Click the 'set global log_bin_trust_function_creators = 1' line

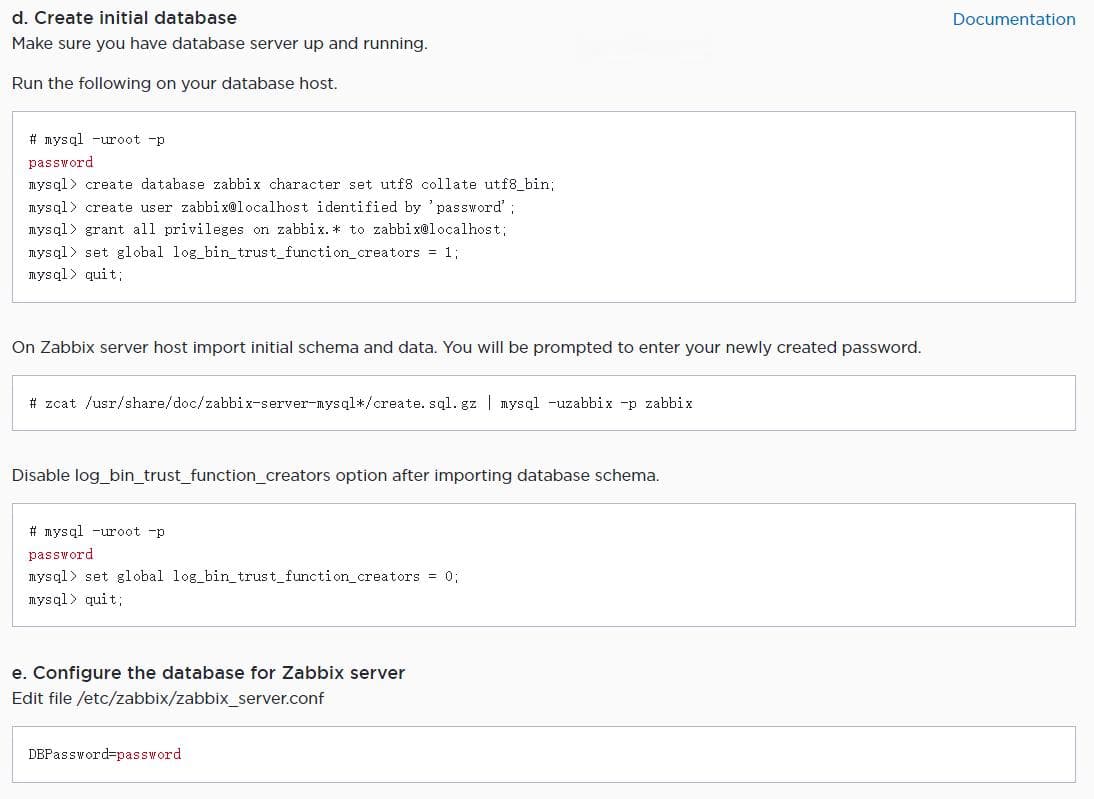(x=243, y=252)
